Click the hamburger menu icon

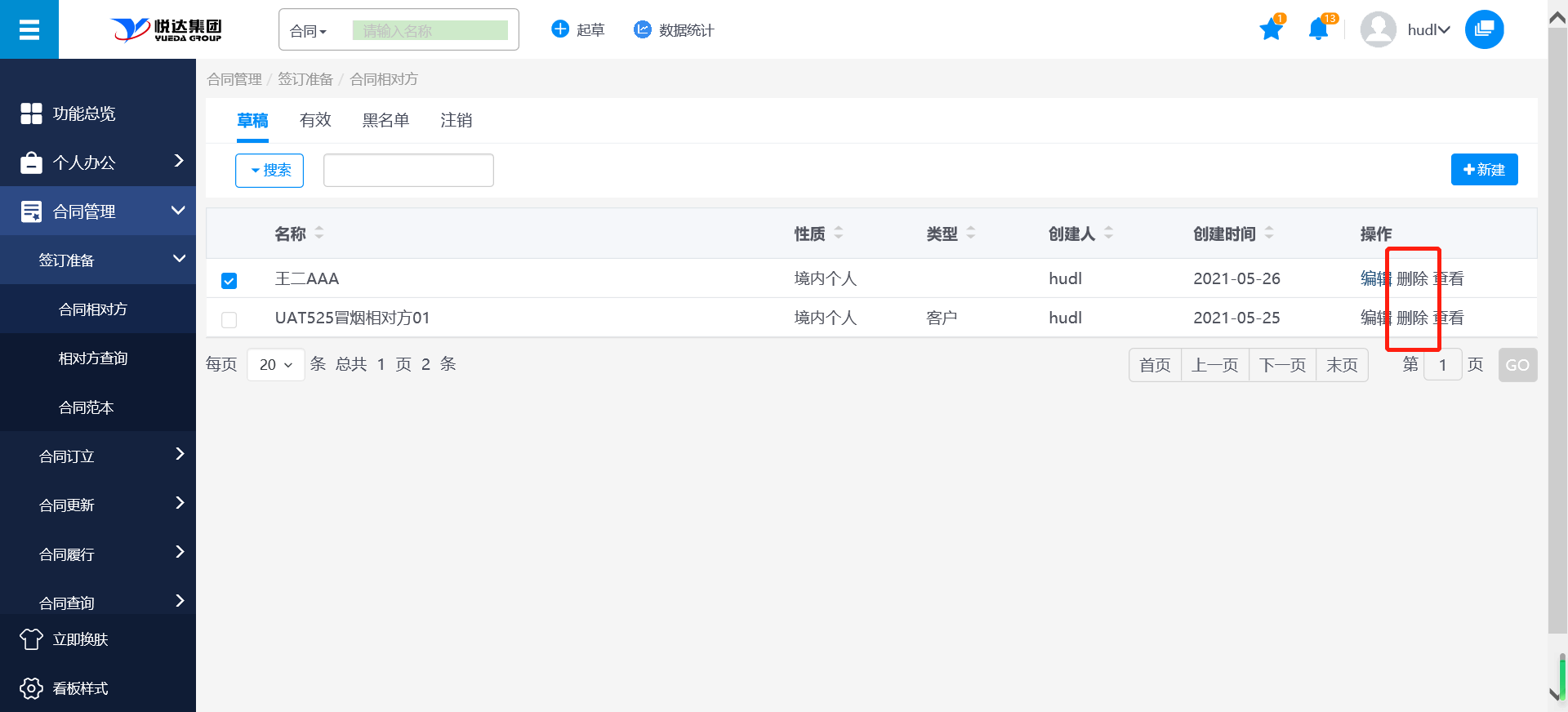coord(29,30)
